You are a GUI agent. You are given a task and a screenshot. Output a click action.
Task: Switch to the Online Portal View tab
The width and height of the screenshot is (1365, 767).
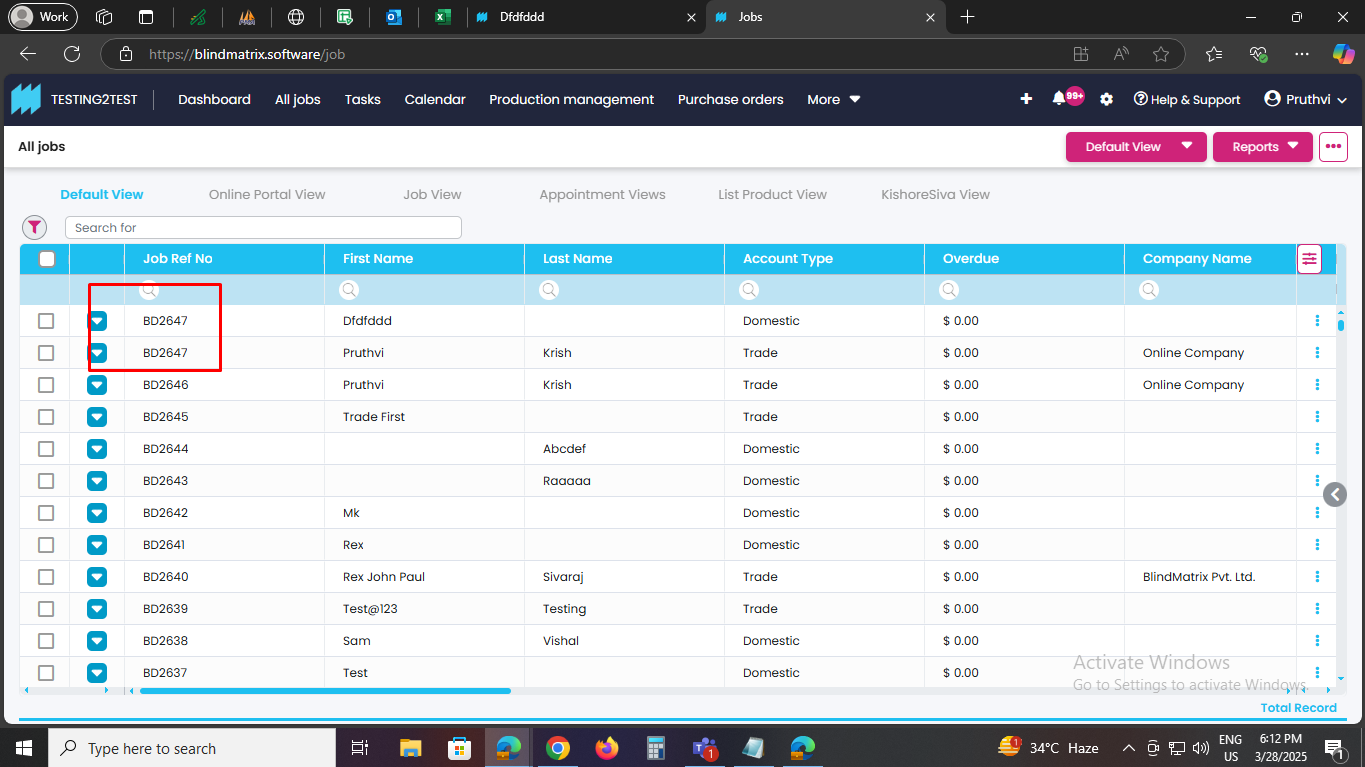pos(267,195)
